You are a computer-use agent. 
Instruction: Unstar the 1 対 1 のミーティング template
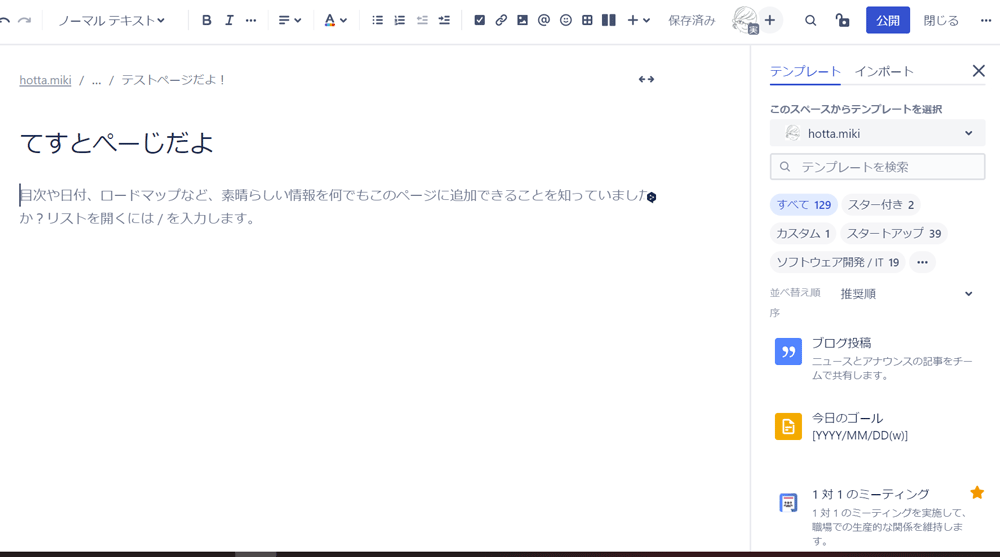(977, 493)
